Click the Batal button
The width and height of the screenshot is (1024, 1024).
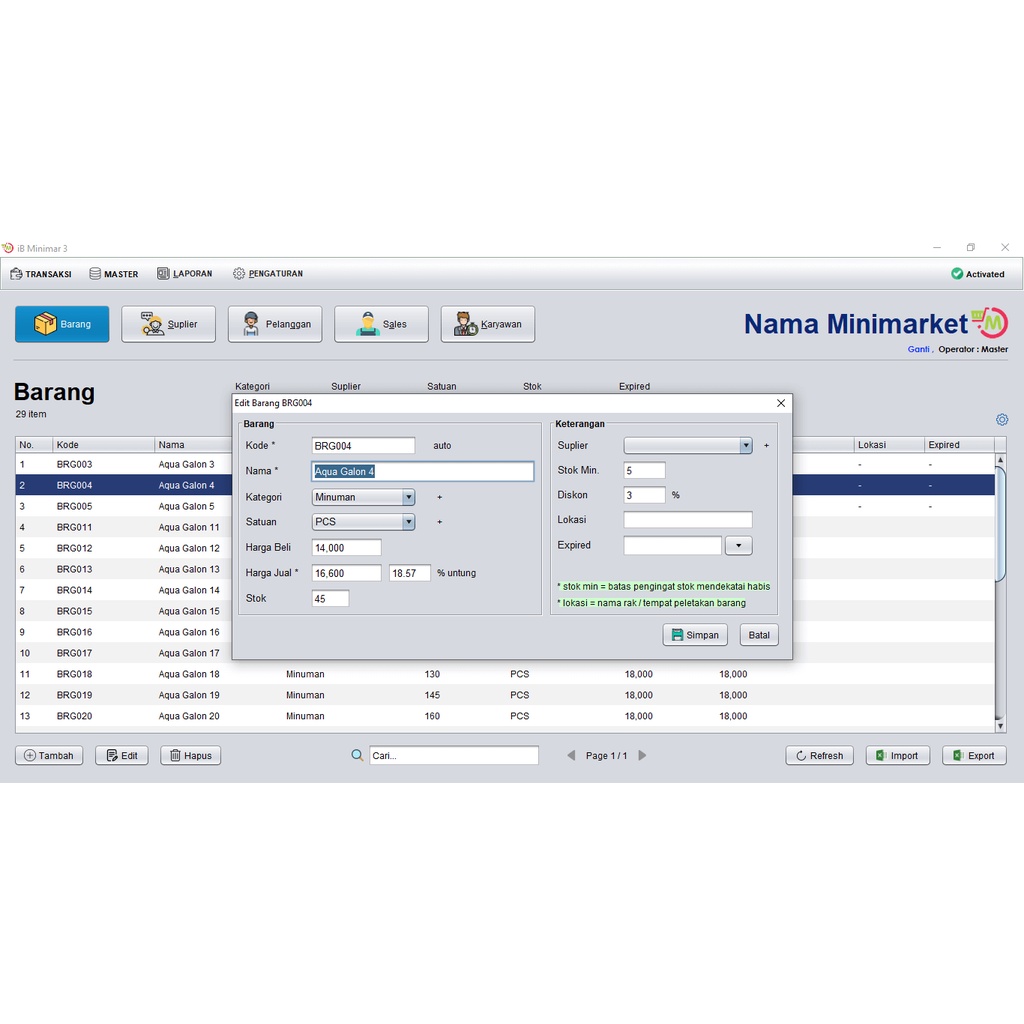(x=759, y=635)
